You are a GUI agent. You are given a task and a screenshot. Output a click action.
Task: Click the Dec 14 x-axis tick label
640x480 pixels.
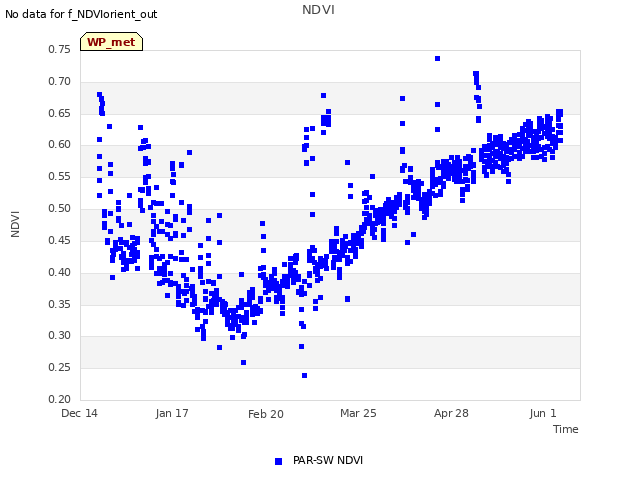pos(79,413)
